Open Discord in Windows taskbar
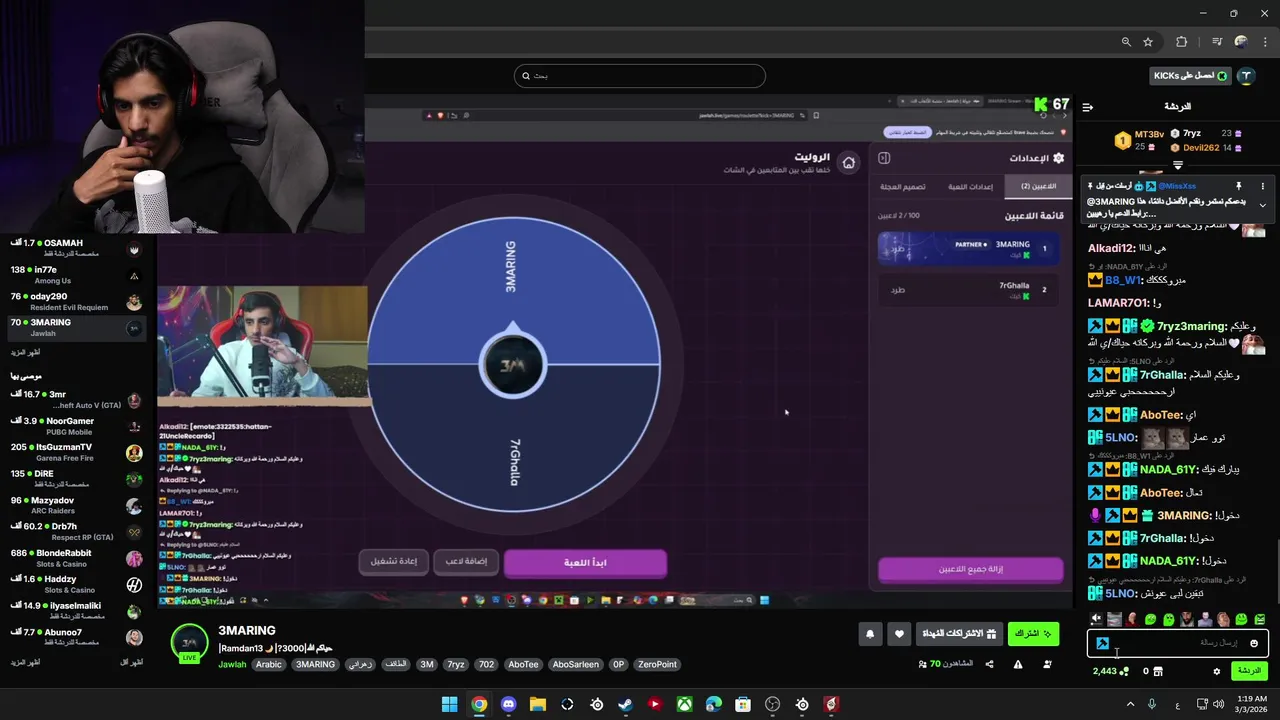The width and height of the screenshot is (1280, 720). [x=508, y=704]
